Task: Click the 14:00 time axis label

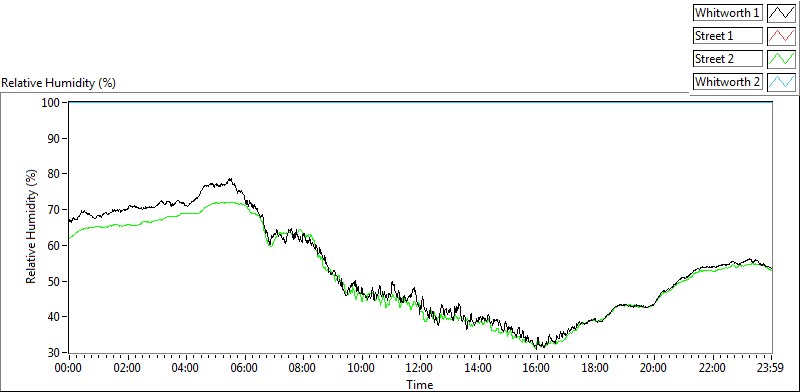Action: [479, 367]
